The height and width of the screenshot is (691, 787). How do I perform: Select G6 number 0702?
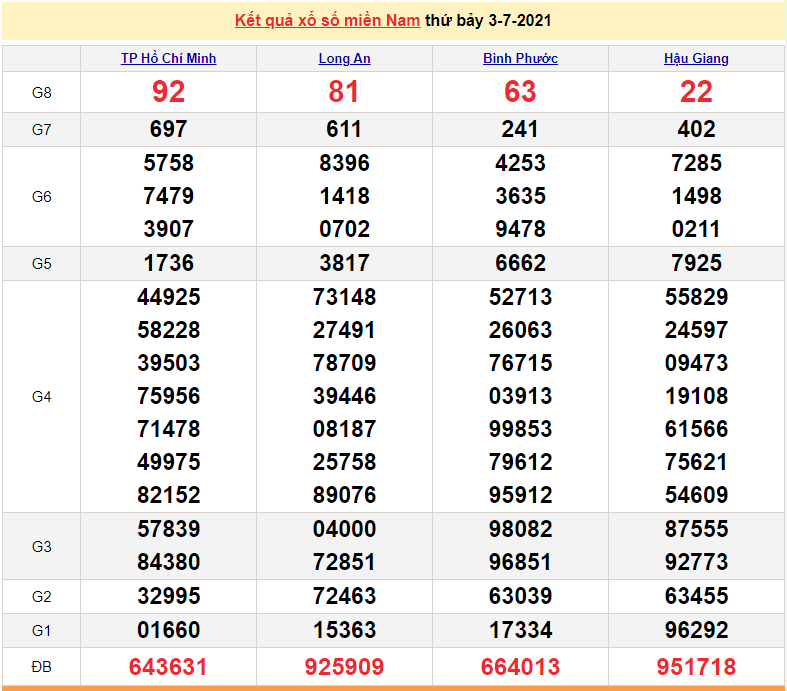point(344,229)
